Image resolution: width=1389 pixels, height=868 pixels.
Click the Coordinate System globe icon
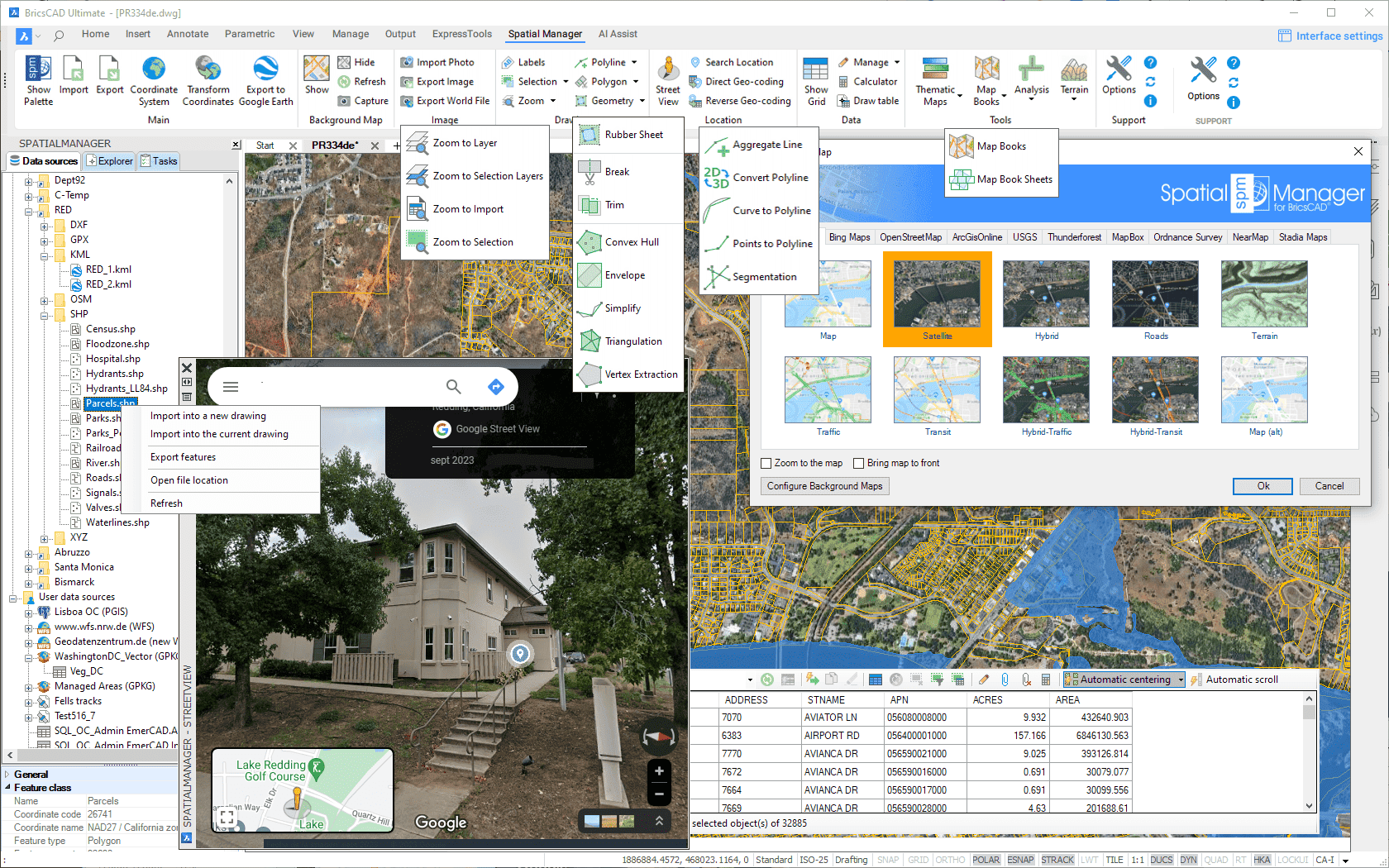[154, 69]
